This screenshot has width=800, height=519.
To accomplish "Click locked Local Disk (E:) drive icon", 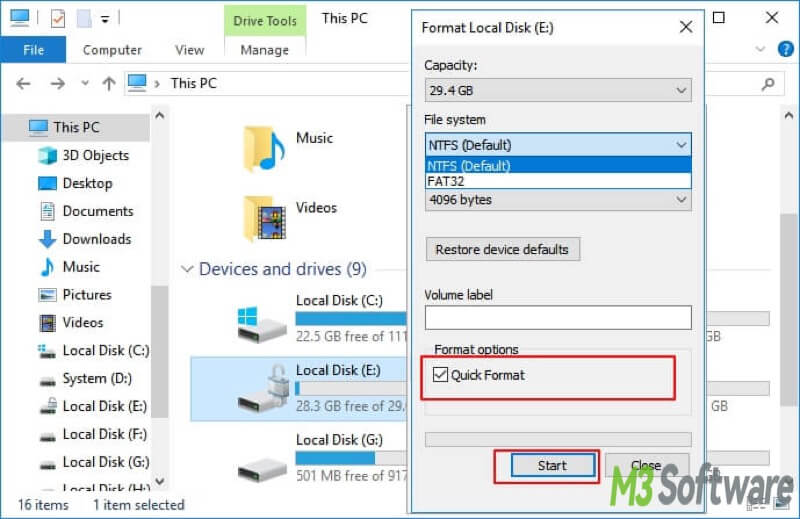I will [261, 389].
